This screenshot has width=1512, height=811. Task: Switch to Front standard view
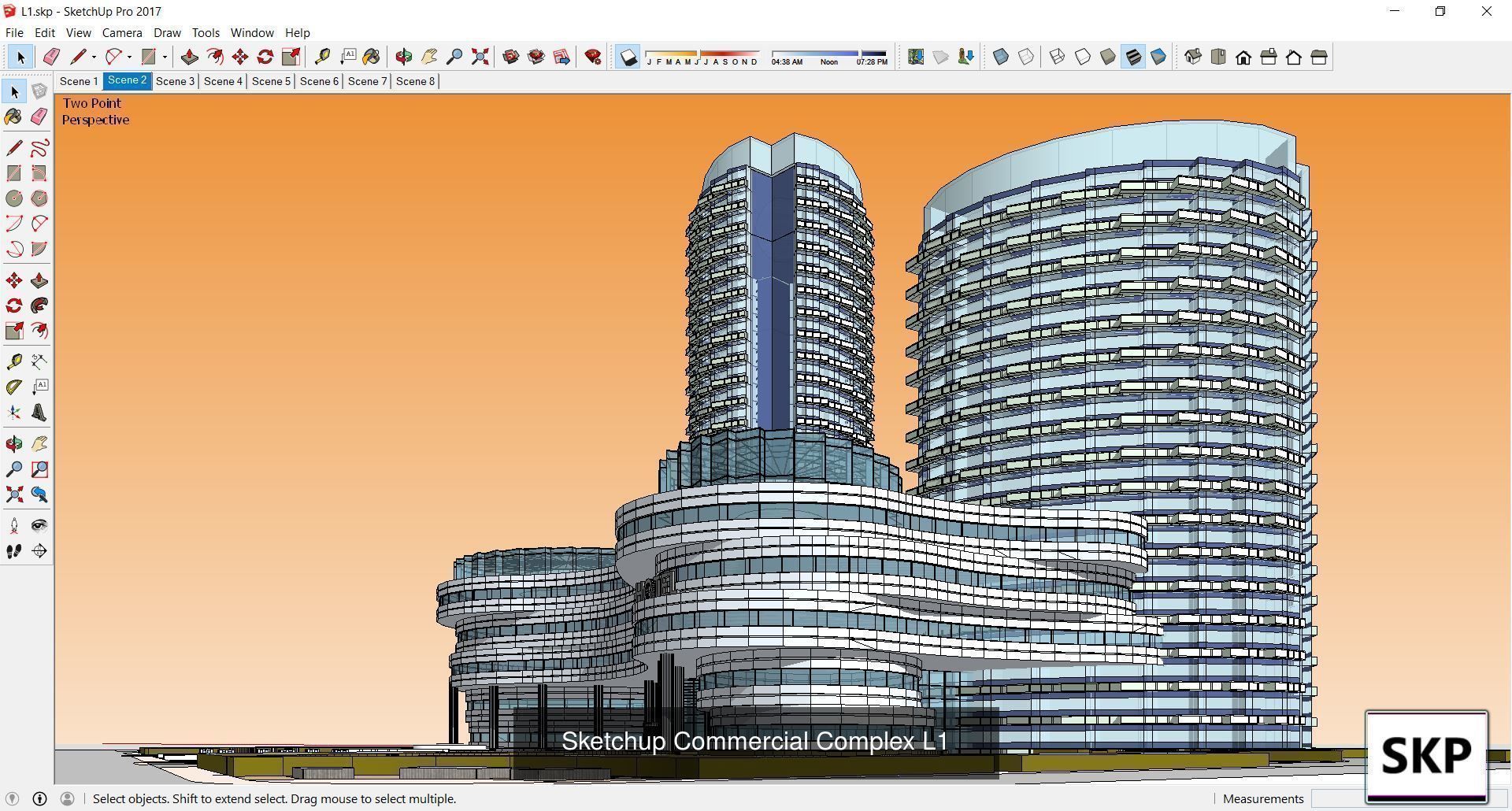point(1243,57)
